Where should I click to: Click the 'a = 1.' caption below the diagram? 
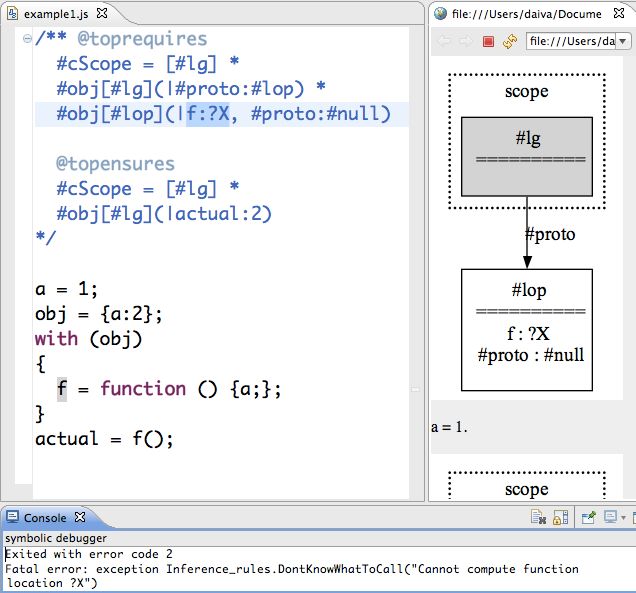click(x=449, y=427)
